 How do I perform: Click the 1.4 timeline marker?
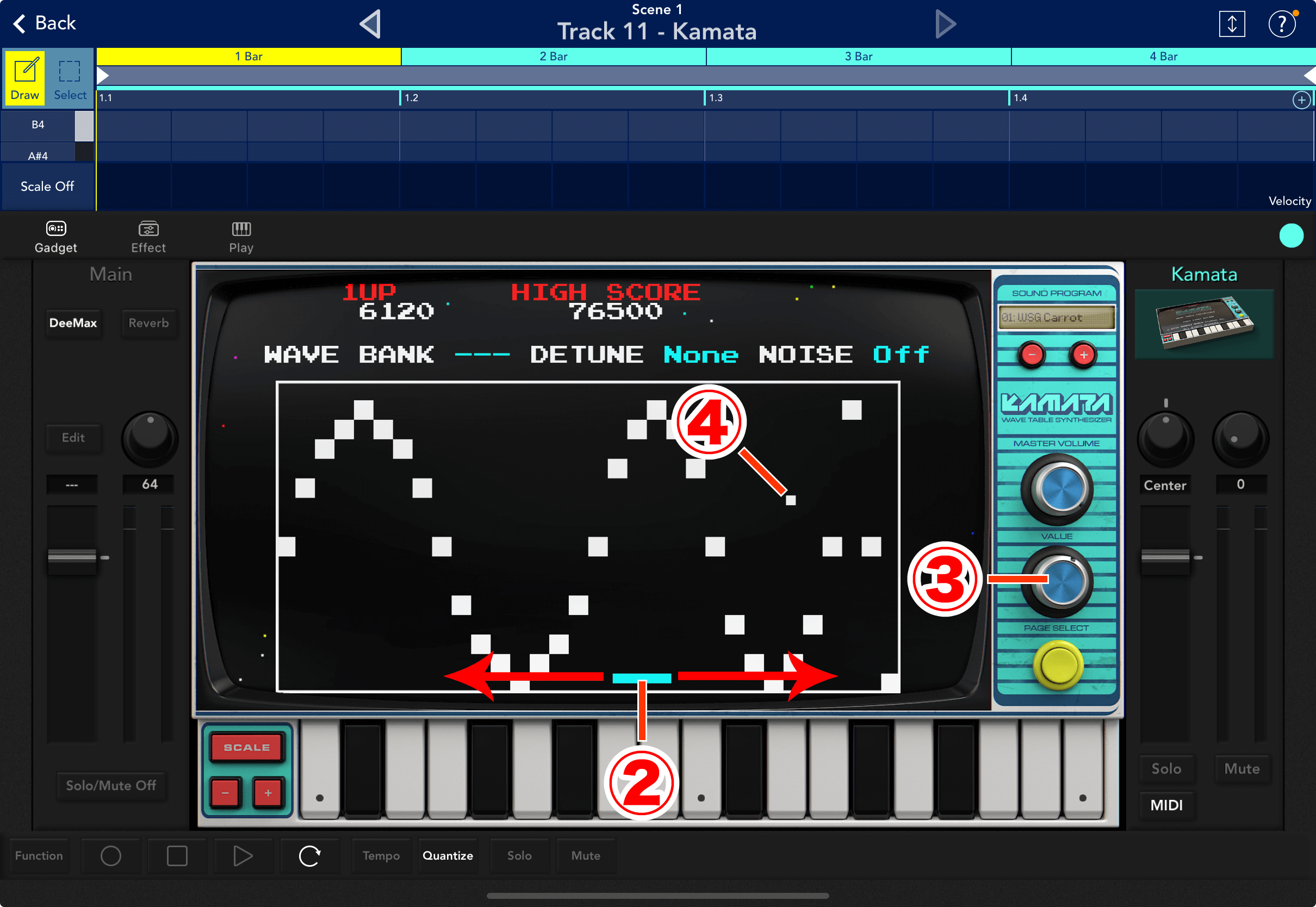[x=1020, y=98]
